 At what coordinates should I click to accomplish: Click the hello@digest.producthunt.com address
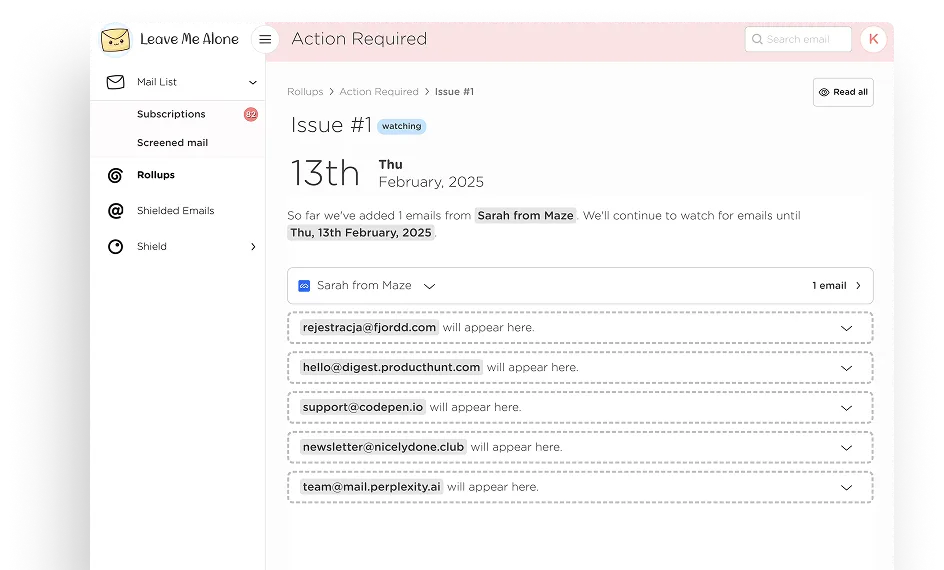tap(391, 367)
